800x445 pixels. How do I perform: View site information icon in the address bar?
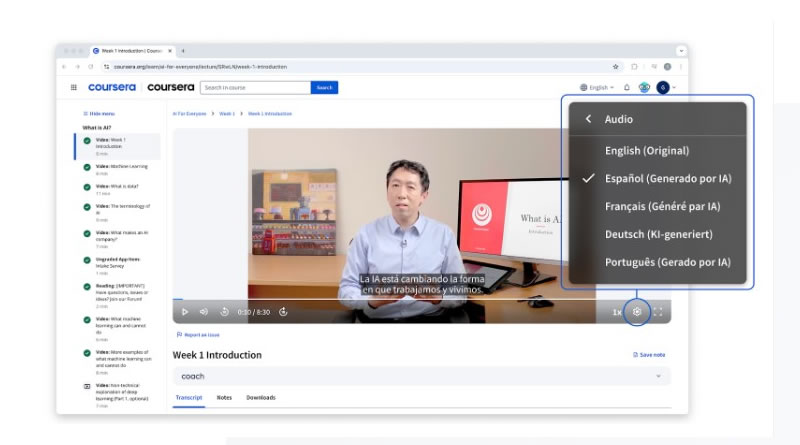106,67
